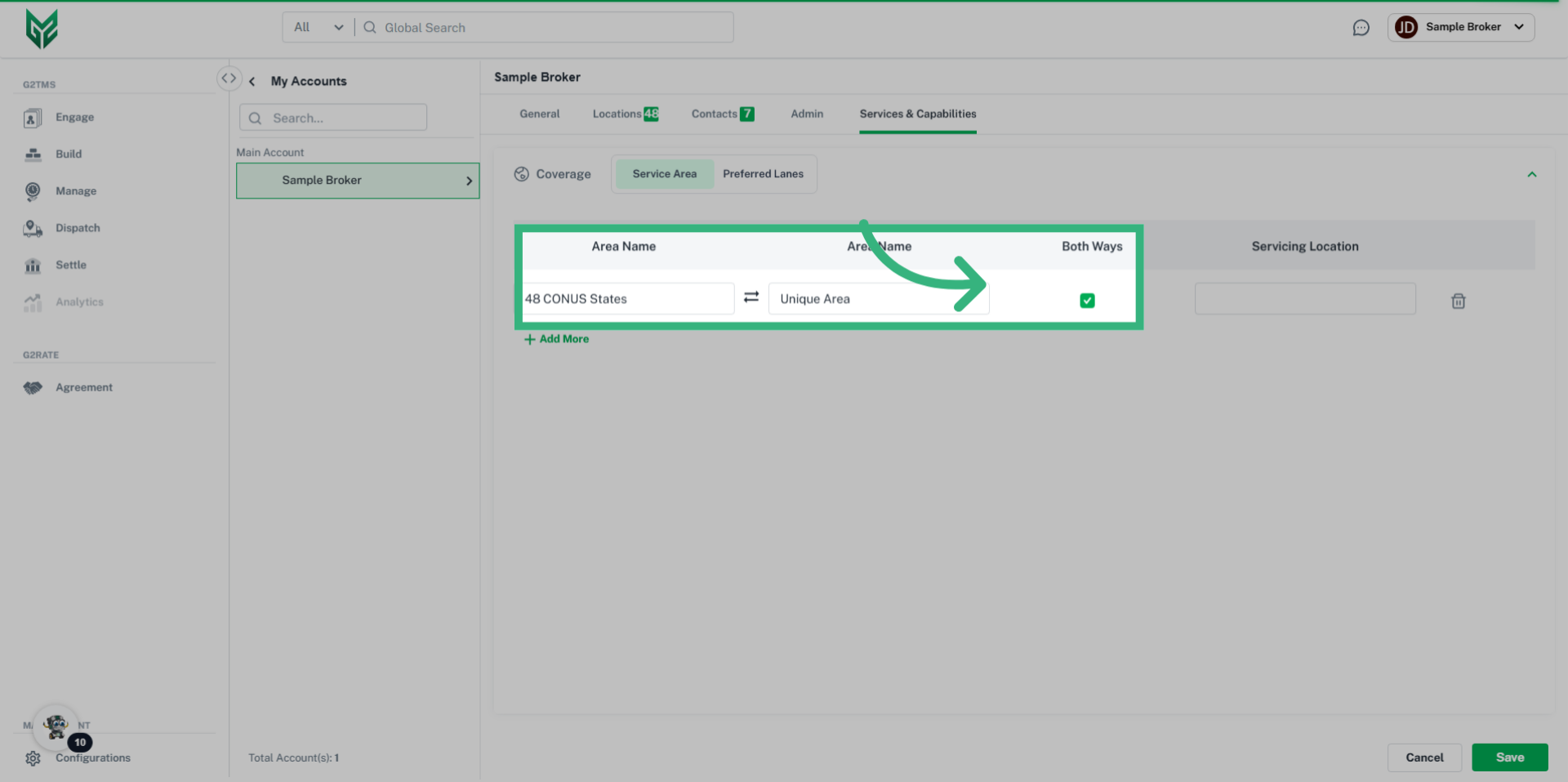Collapse the Coverage section chevron
This screenshot has height=782, width=1568.
[x=1532, y=175]
